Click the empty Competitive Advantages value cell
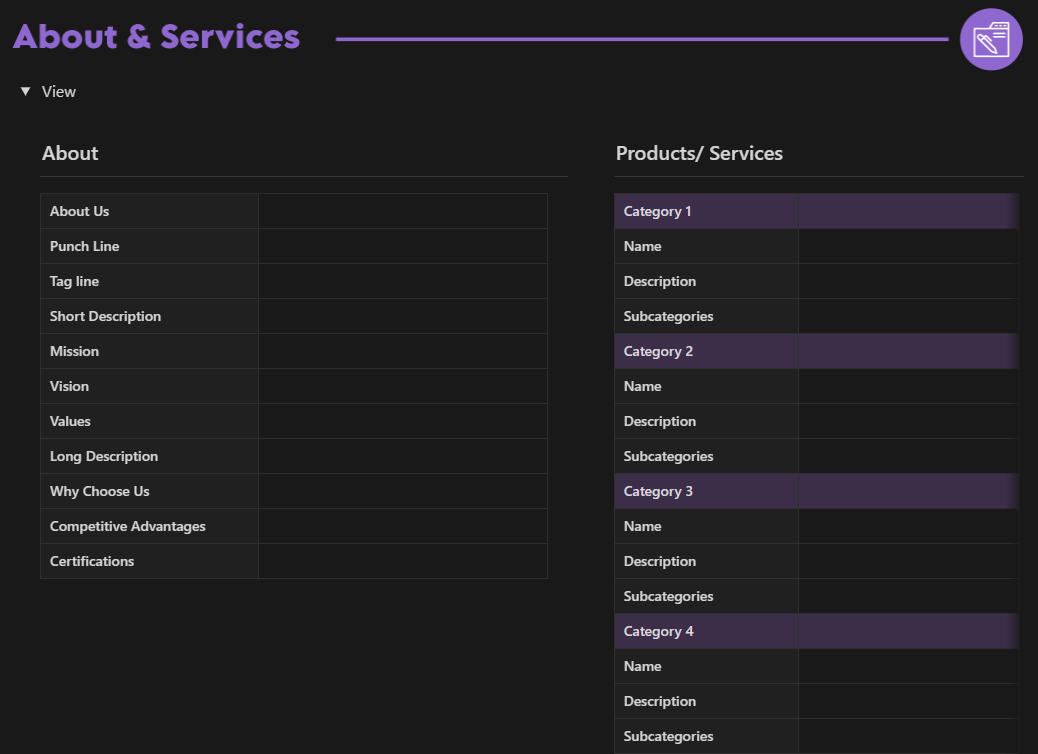The image size is (1038, 754). (x=402, y=526)
